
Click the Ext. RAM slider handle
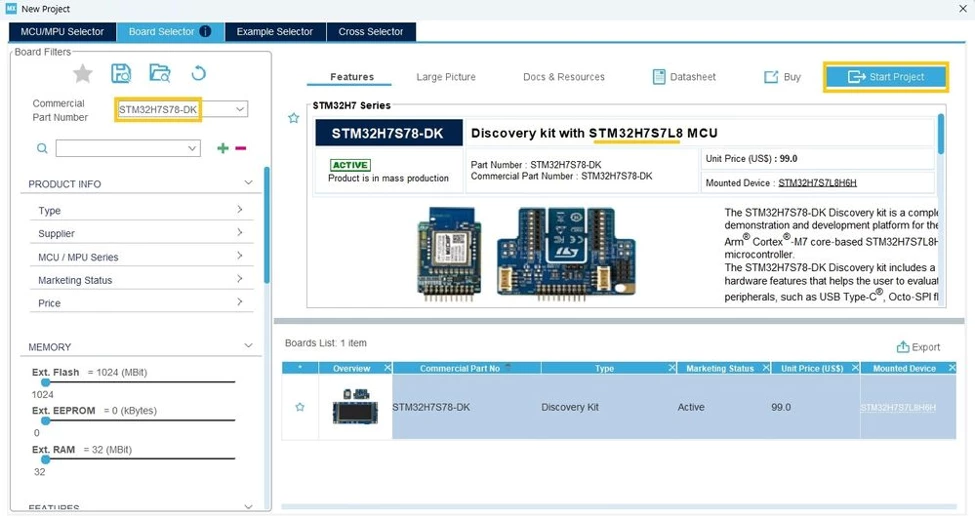(x=45, y=459)
